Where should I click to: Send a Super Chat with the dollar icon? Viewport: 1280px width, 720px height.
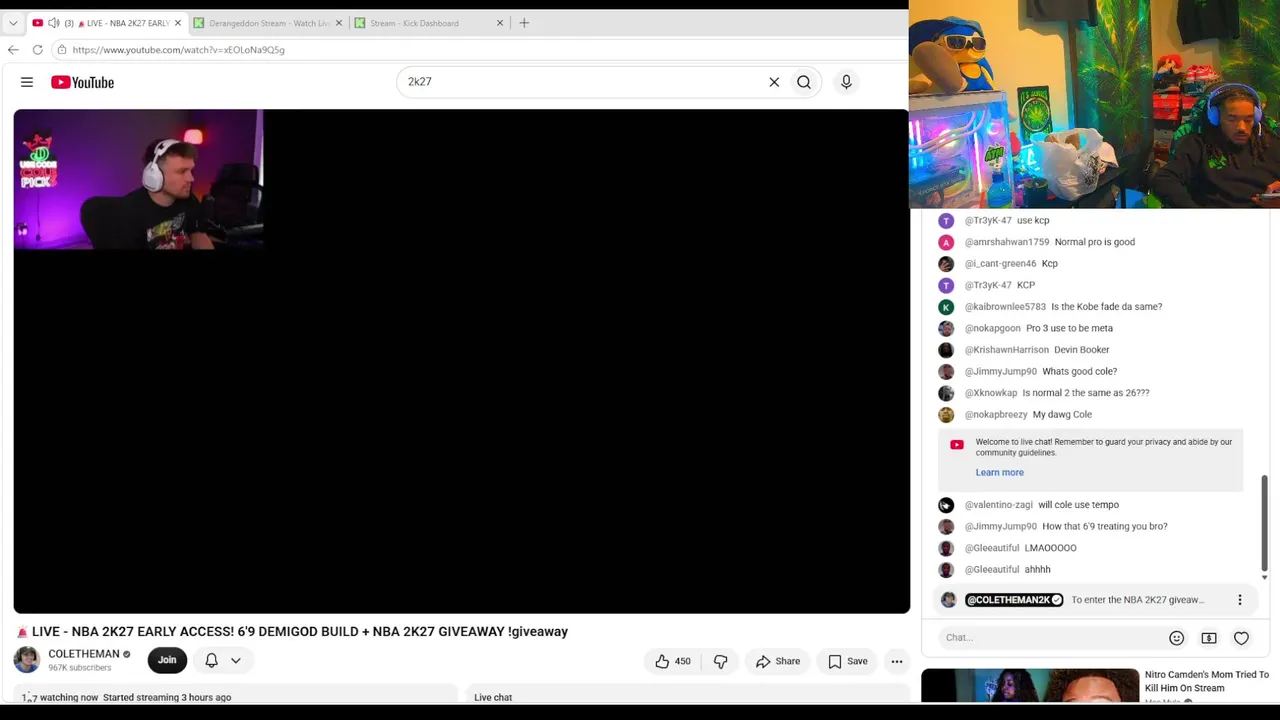click(1209, 638)
